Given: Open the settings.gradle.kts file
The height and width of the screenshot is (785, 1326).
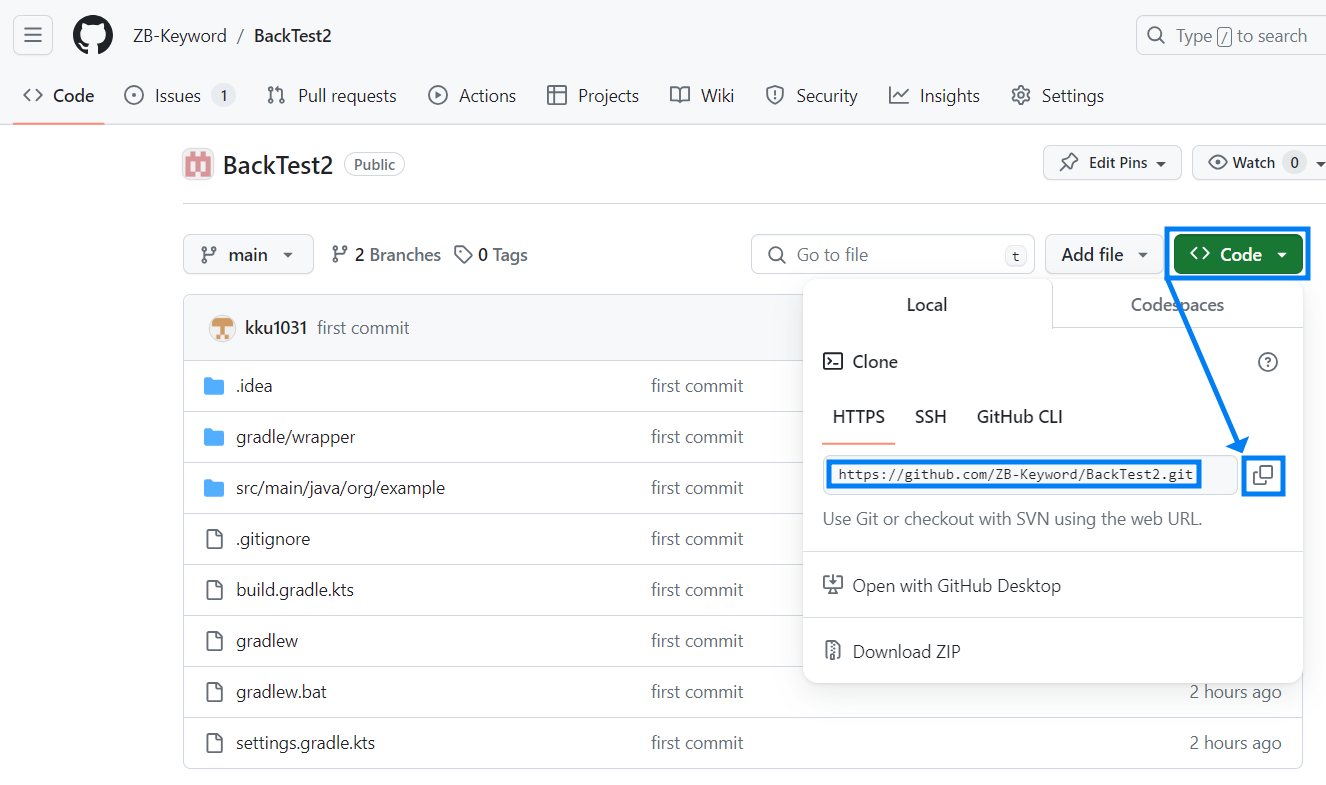Looking at the screenshot, I should (x=306, y=743).
